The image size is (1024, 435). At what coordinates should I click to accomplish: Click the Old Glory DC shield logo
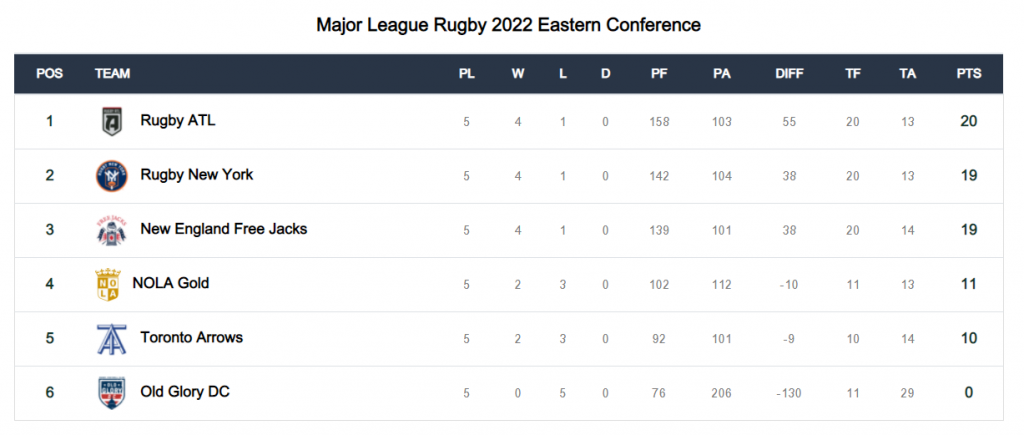(x=112, y=393)
